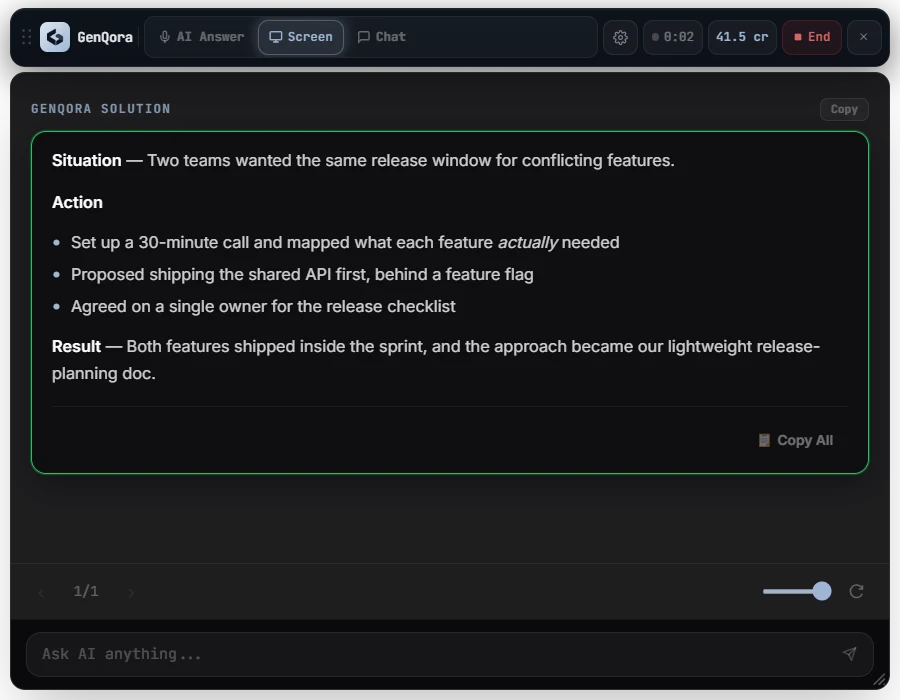Viewport: 900px width, 700px height.
Task: Grab the drag handle dots beside the logo
Action: (26, 37)
